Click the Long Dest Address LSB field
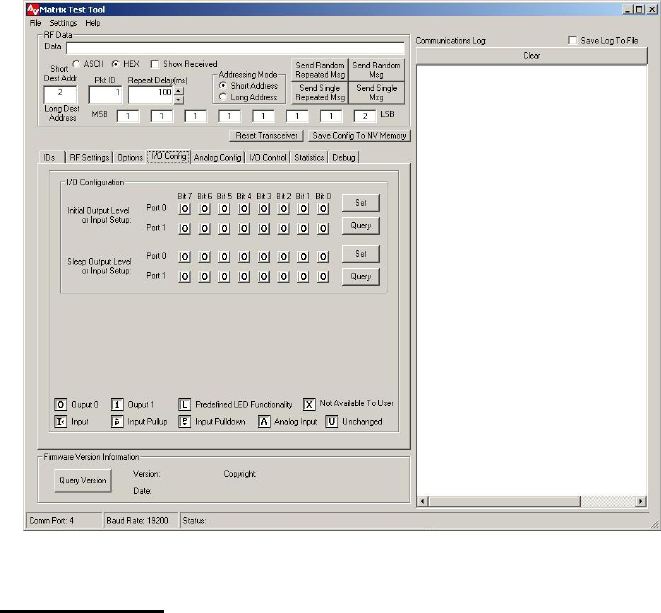 coord(365,116)
